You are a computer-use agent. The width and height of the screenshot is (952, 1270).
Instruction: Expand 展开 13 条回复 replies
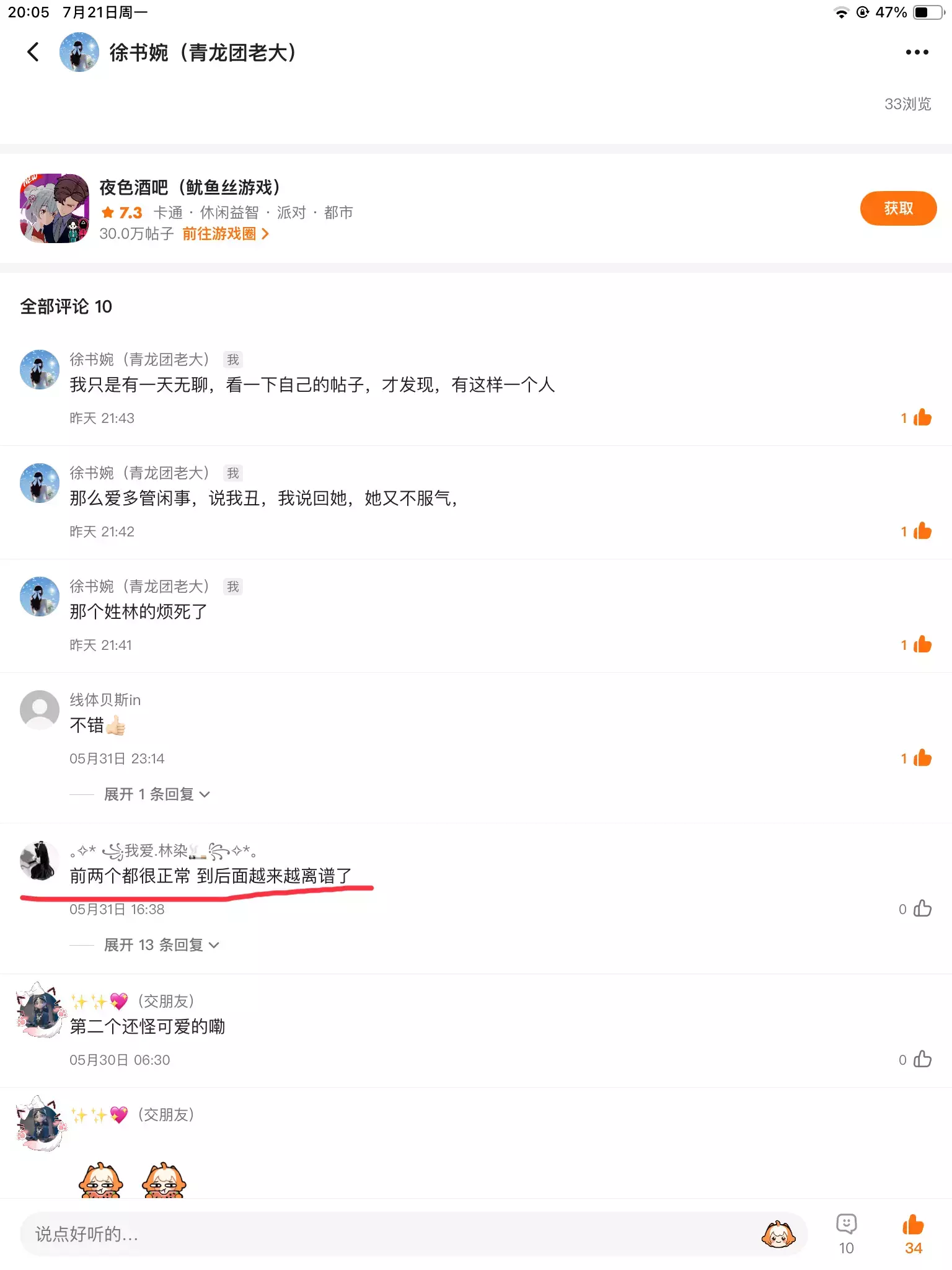pos(161,944)
